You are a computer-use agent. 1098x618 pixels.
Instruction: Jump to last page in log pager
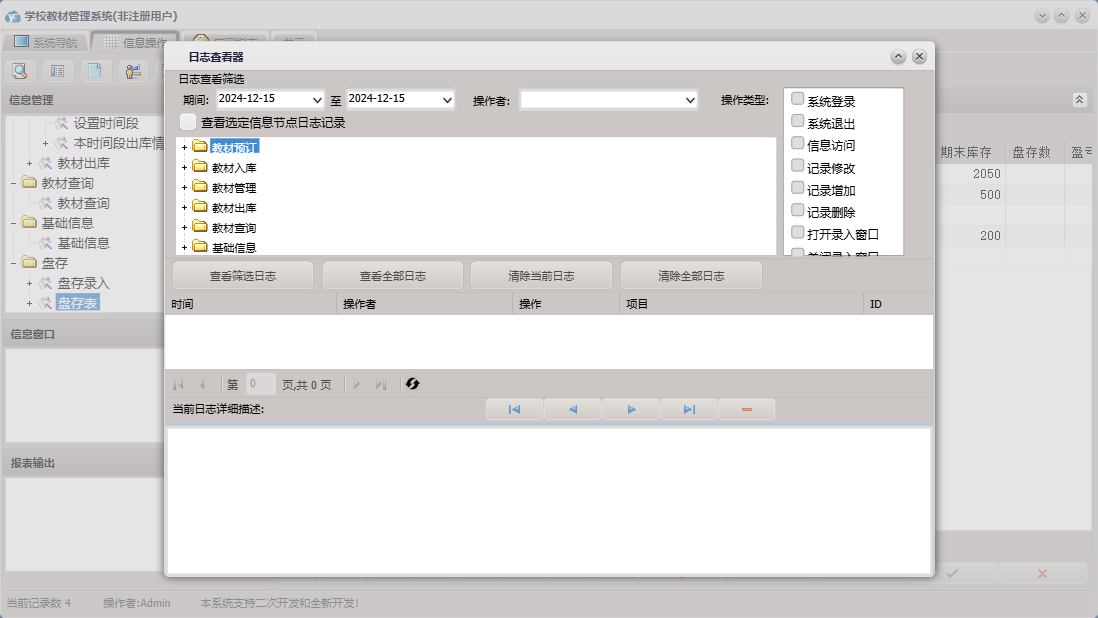coord(381,384)
